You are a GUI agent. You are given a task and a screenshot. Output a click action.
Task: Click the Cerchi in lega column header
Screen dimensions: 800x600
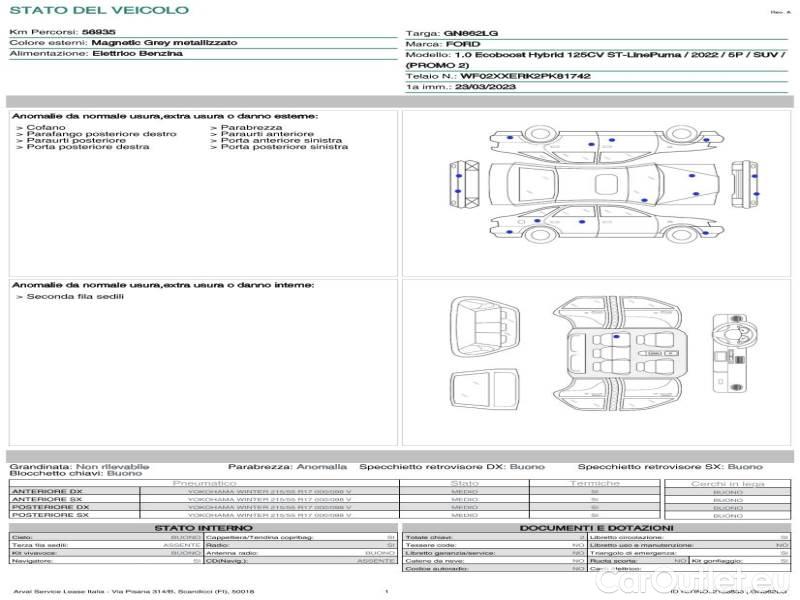click(x=727, y=483)
